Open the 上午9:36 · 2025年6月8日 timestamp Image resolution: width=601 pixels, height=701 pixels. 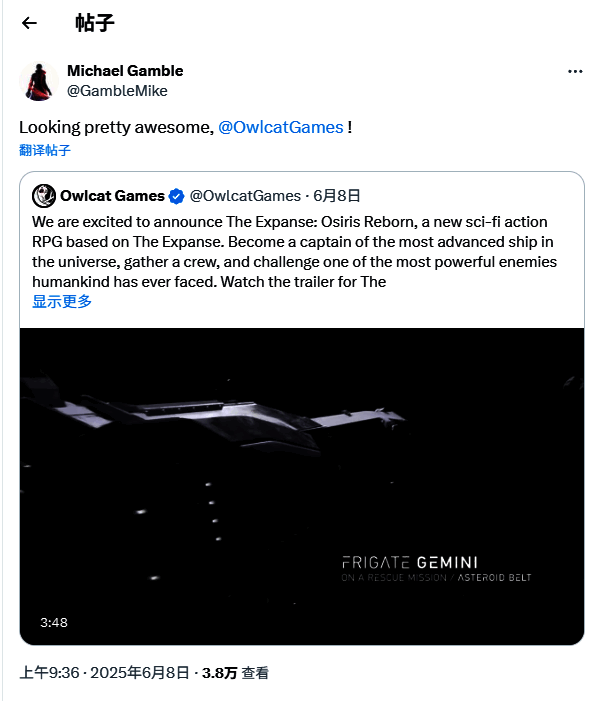(104, 673)
